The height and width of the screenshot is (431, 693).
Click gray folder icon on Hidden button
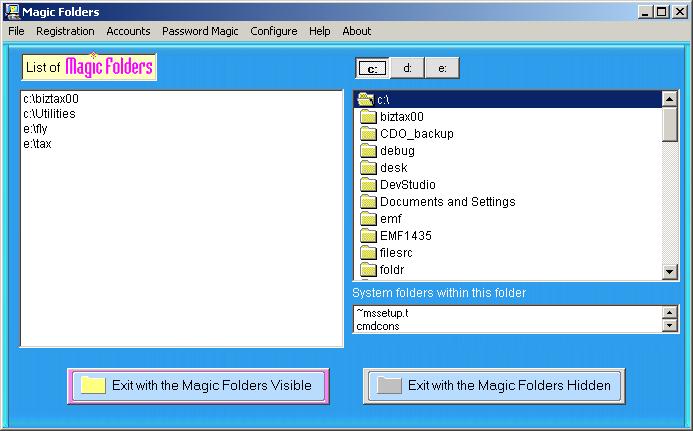point(389,385)
